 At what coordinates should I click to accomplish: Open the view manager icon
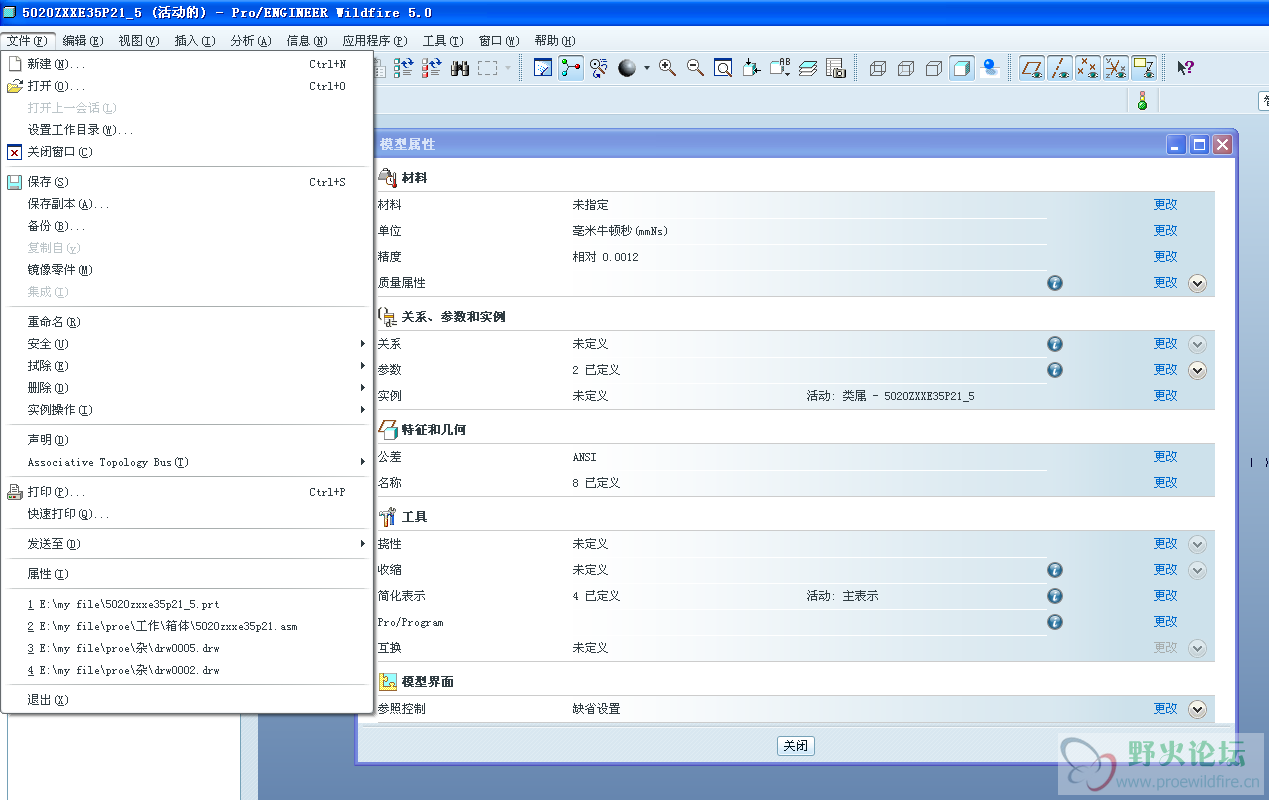[x=836, y=68]
